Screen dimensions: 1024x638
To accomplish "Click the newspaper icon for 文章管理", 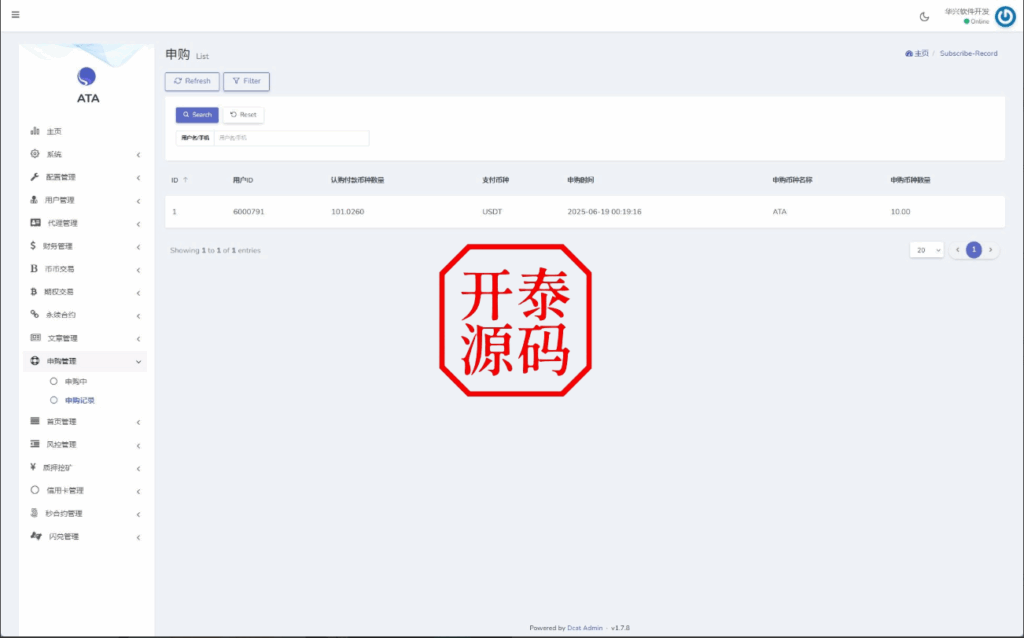I will (35, 338).
